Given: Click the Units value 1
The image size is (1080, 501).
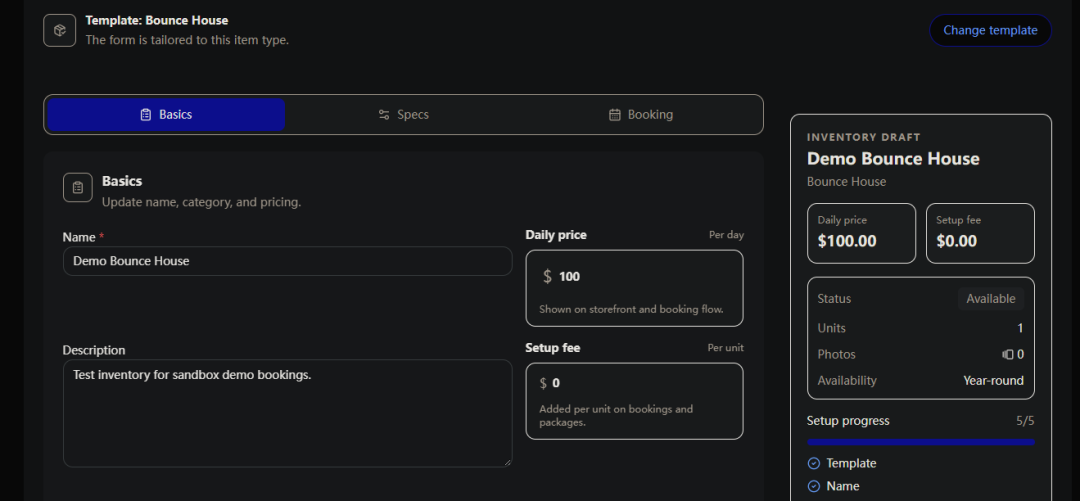Looking at the screenshot, I should coord(1020,328).
